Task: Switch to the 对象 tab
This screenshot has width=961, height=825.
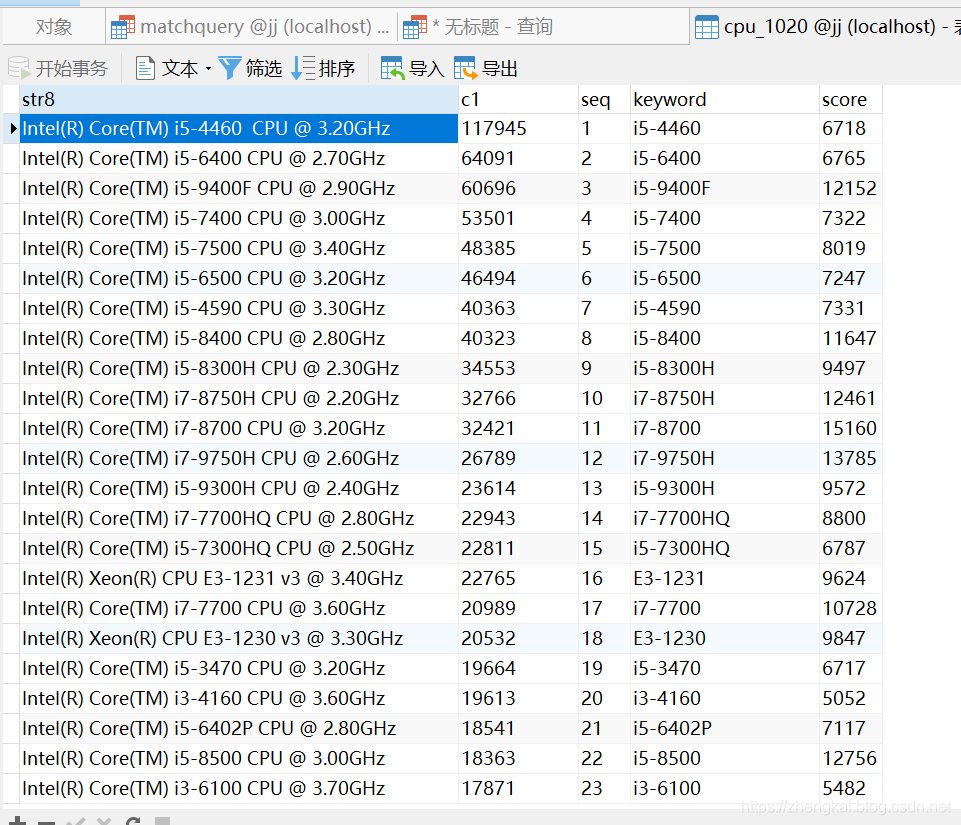Action: (x=54, y=26)
